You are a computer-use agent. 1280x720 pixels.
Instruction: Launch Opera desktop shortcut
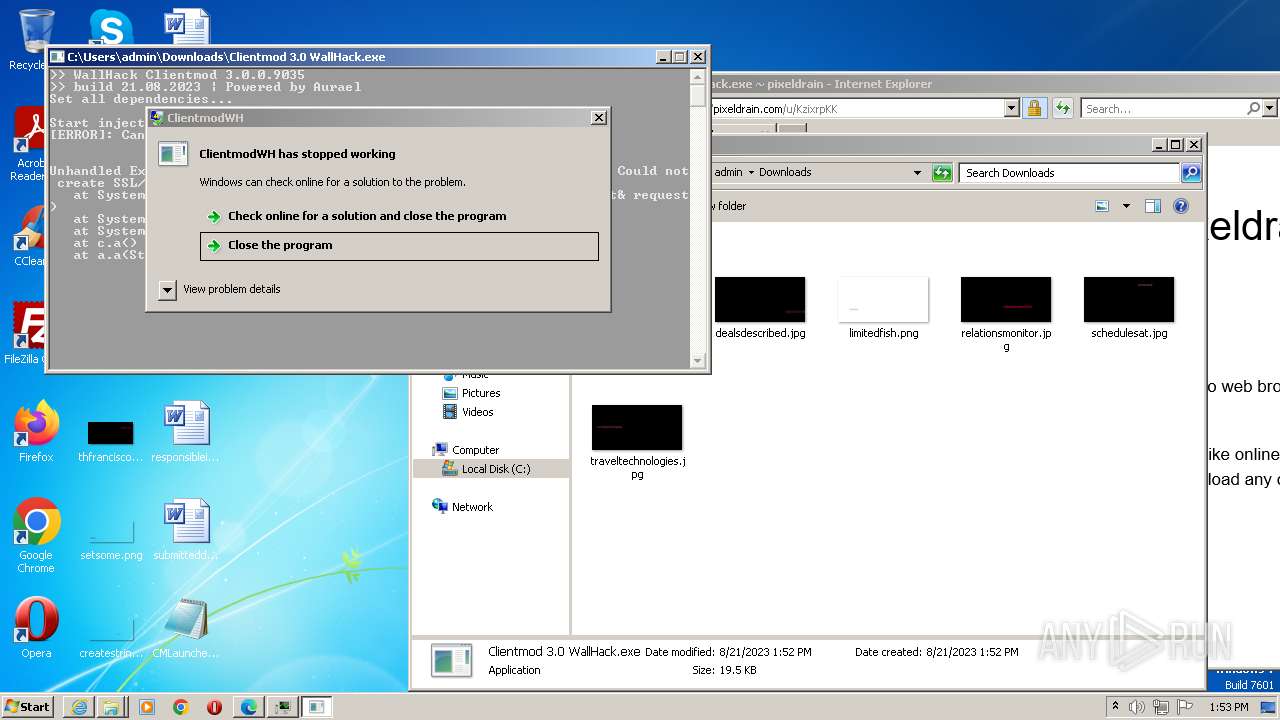(36, 628)
